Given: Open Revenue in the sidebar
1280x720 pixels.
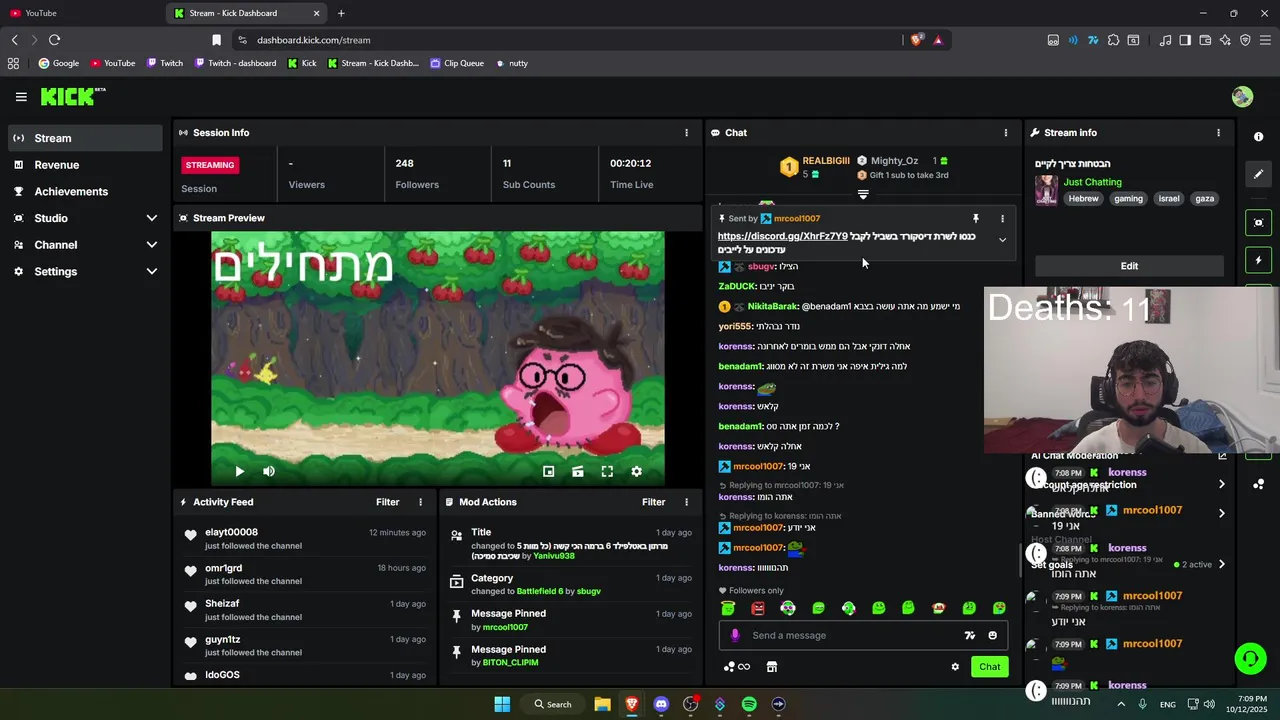Looking at the screenshot, I should coord(85,165).
